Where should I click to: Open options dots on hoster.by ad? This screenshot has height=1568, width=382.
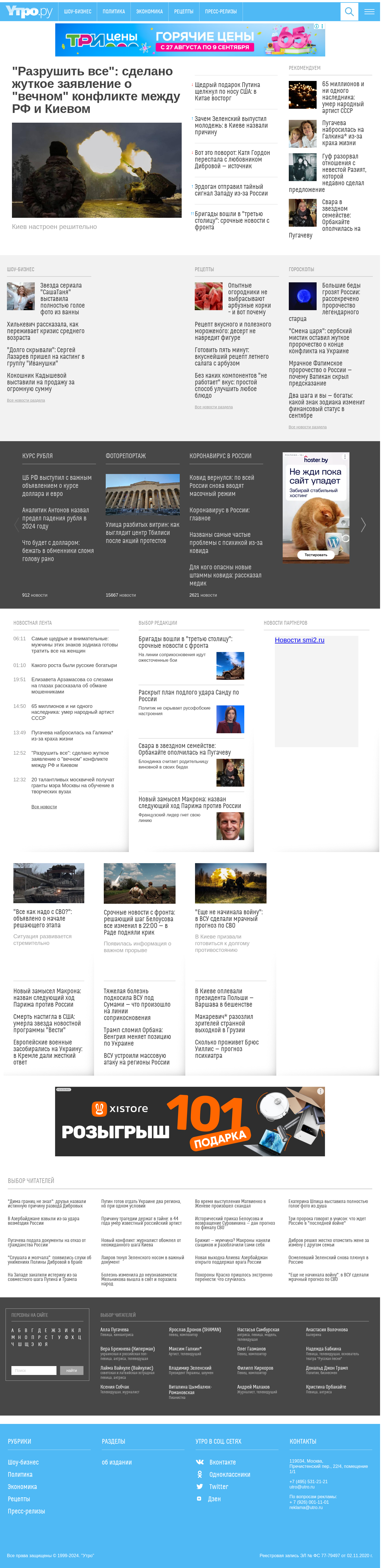click(x=346, y=456)
